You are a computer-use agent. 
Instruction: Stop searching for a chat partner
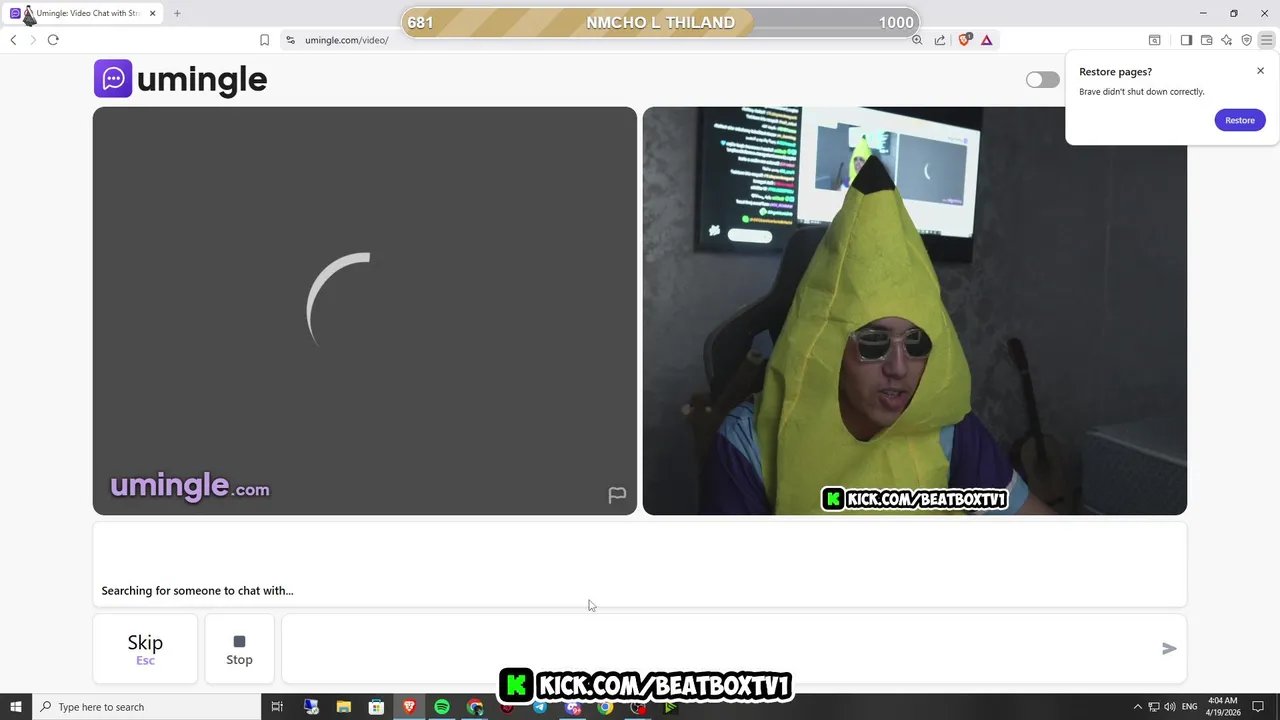(239, 649)
